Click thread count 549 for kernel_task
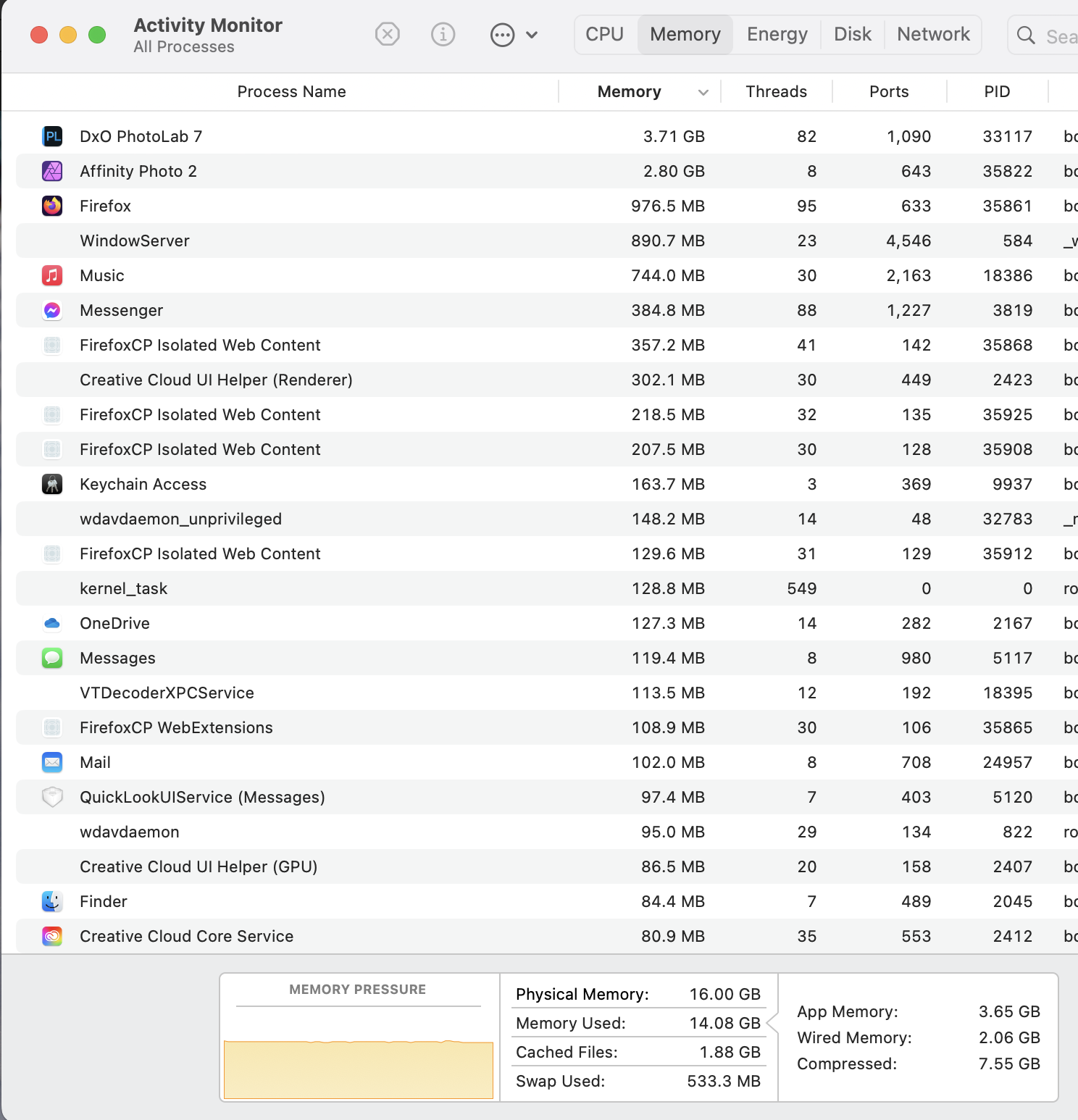This screenshot has height=1120, width=1078. pyautogui.click(x=802, y=588)
